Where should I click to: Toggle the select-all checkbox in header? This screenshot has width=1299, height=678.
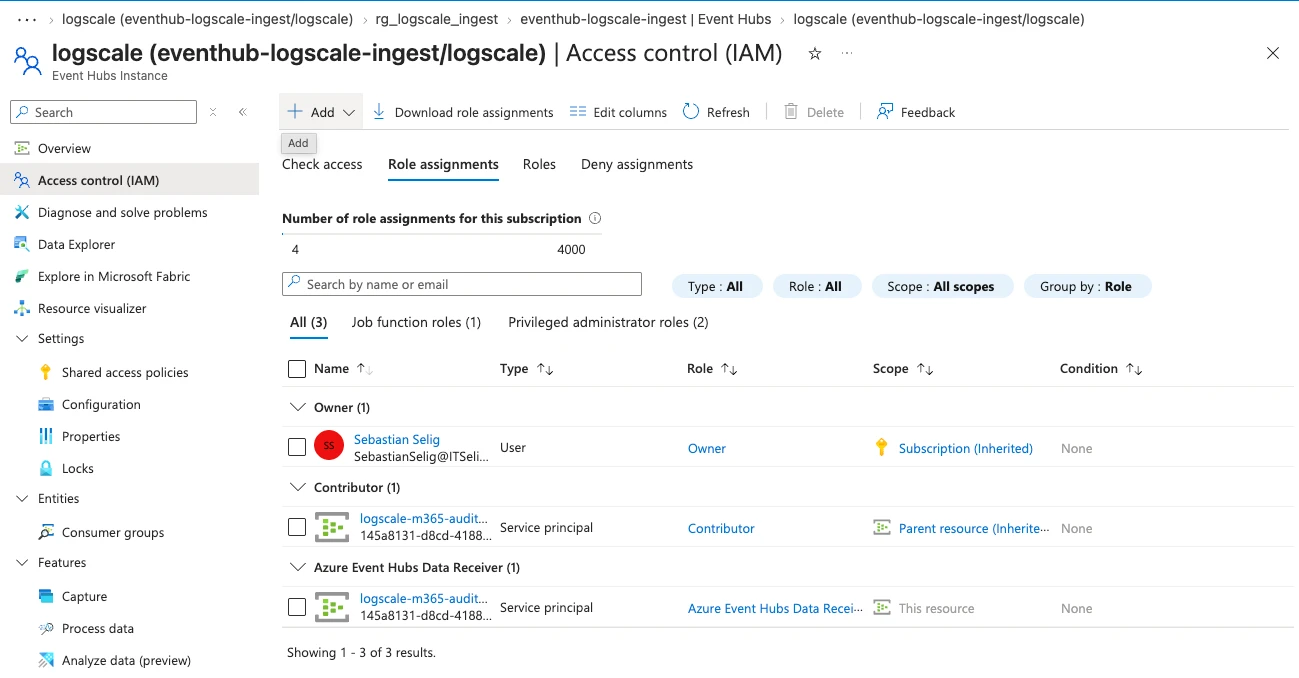[297, 369]
